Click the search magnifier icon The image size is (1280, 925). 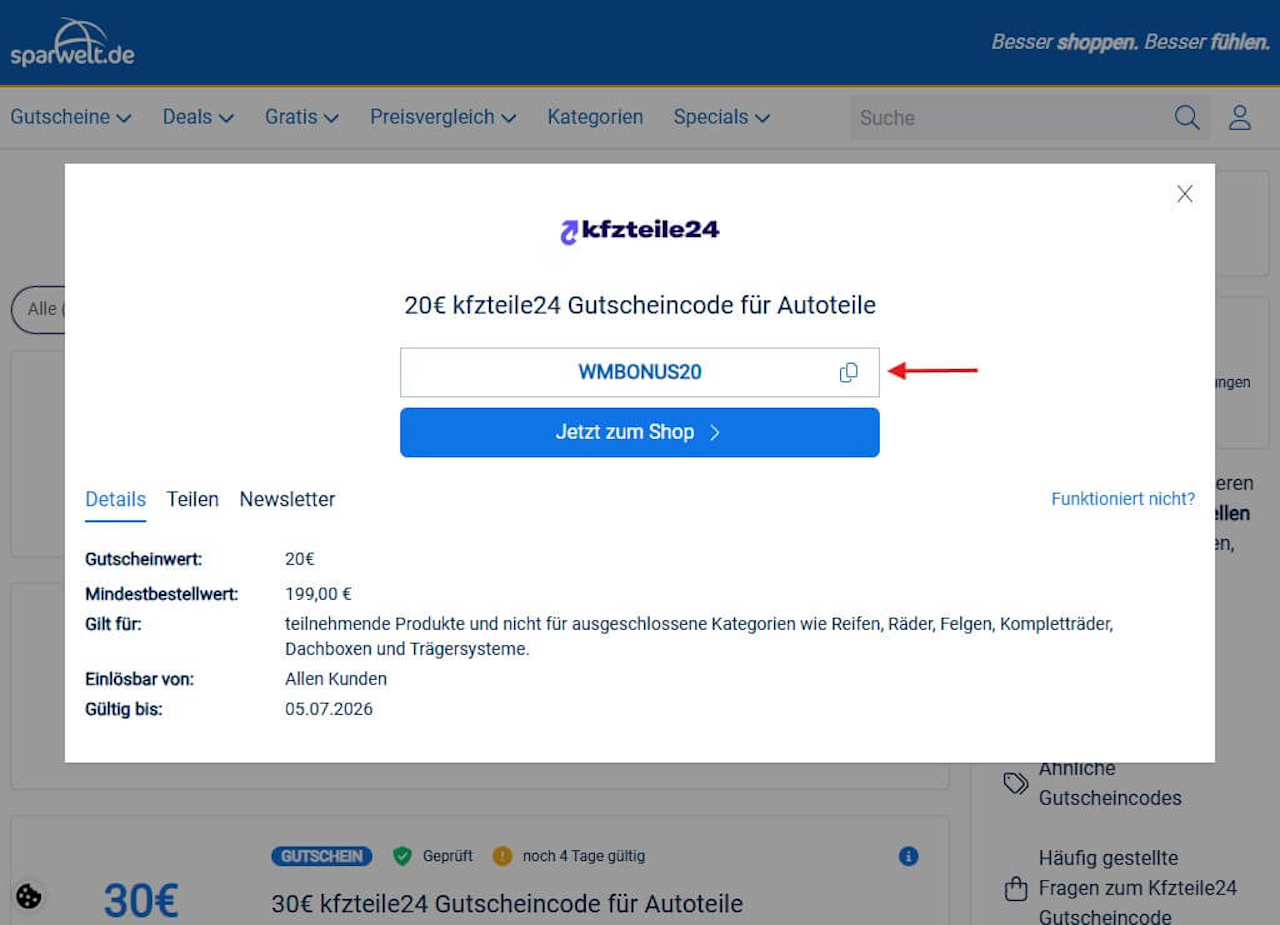click(x=1187, y=117)
